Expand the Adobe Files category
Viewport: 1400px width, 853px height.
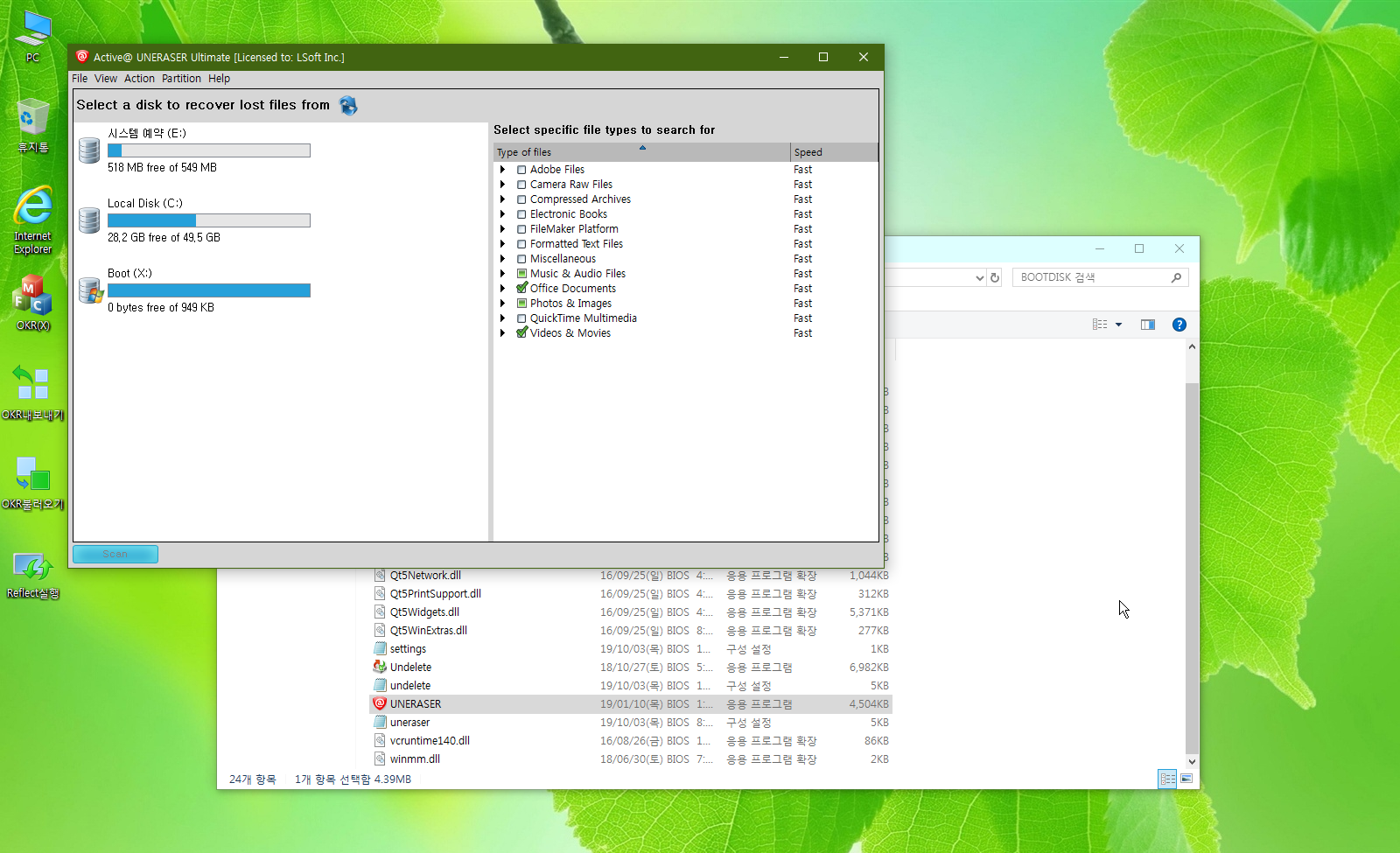coord(503,170)
